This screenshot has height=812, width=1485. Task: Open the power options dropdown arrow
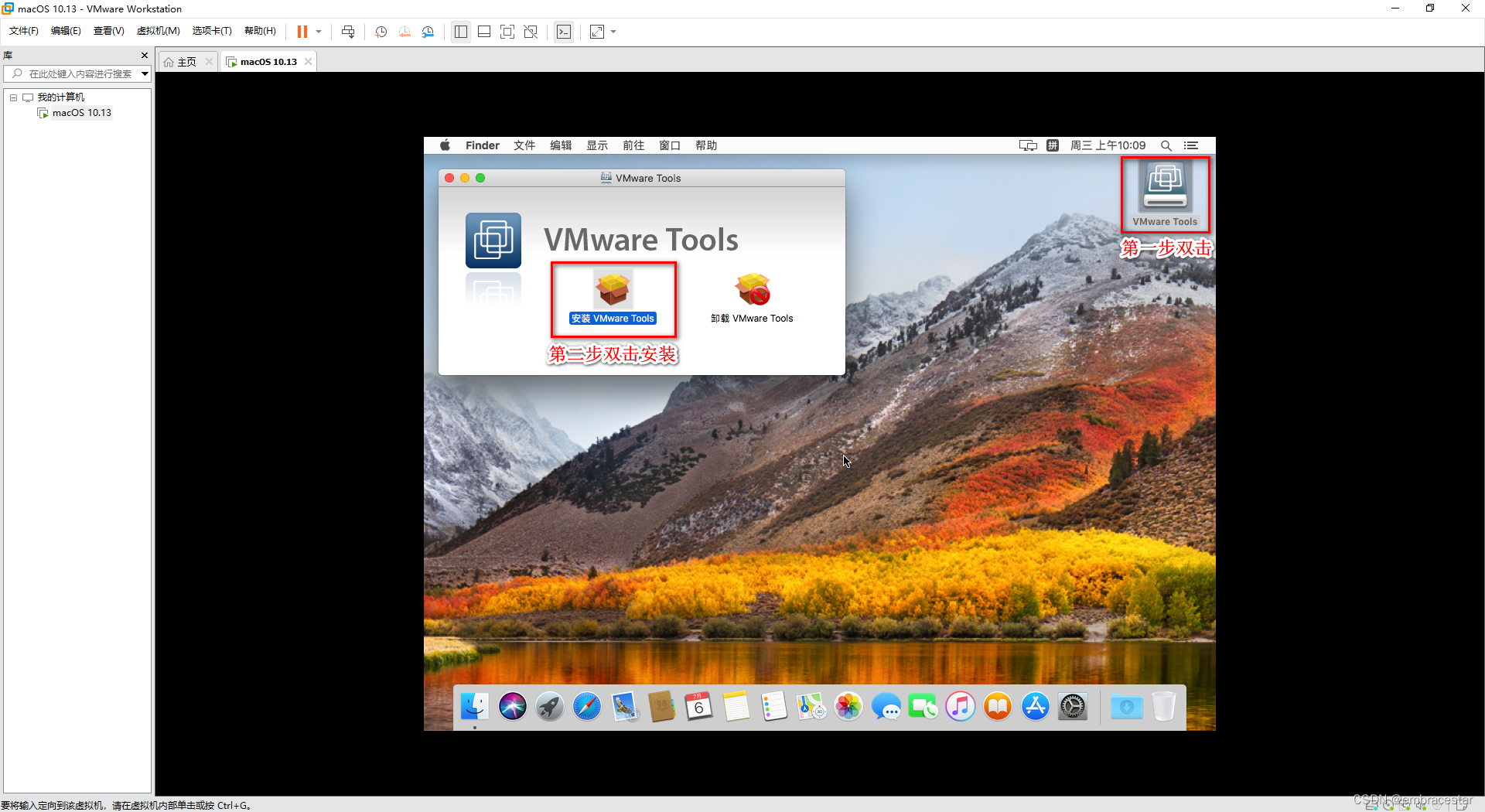(319, 32)
